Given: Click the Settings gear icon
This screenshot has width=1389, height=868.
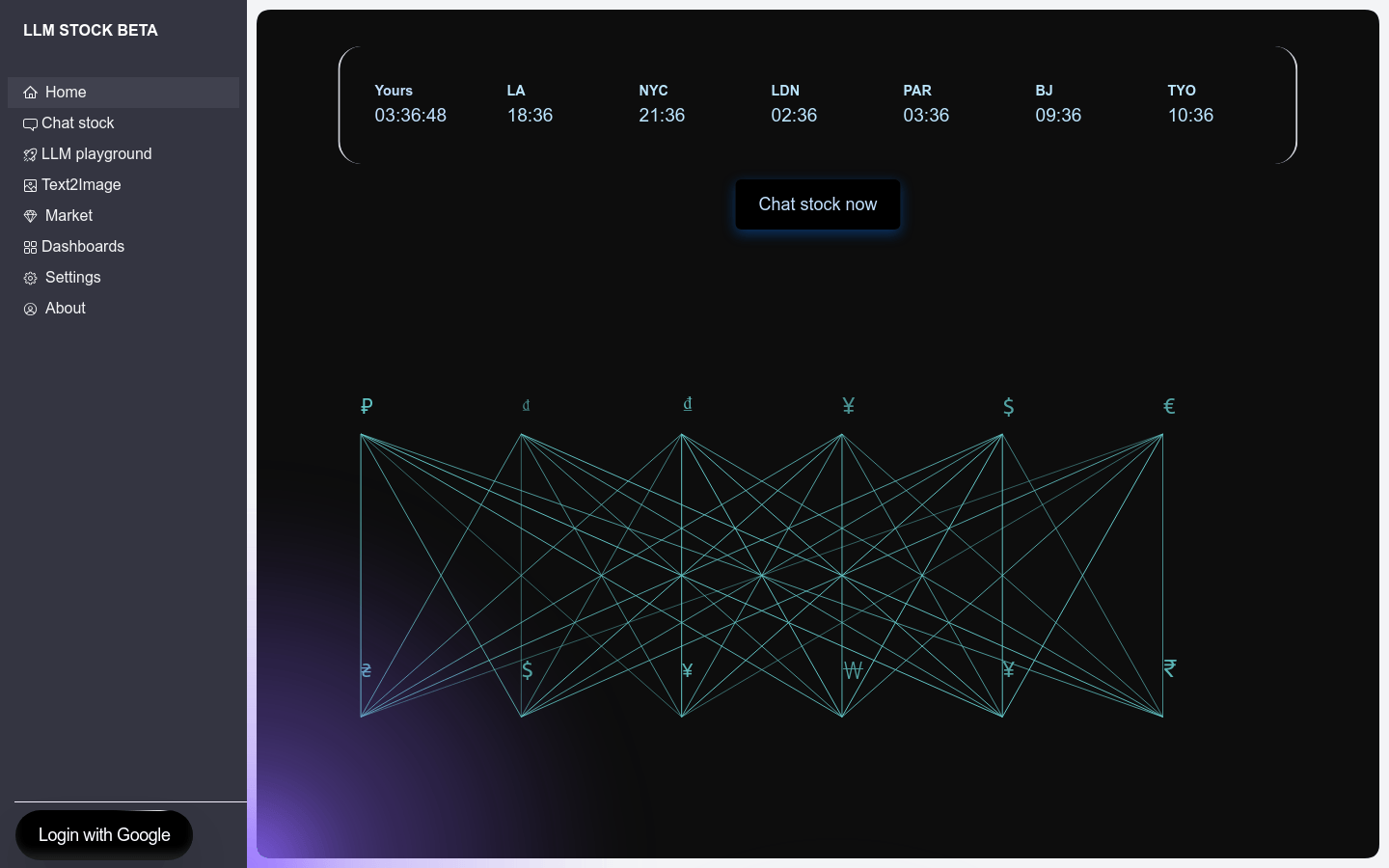Looking at the screenshot, I should pyautogui.click(x=30, y=278).
